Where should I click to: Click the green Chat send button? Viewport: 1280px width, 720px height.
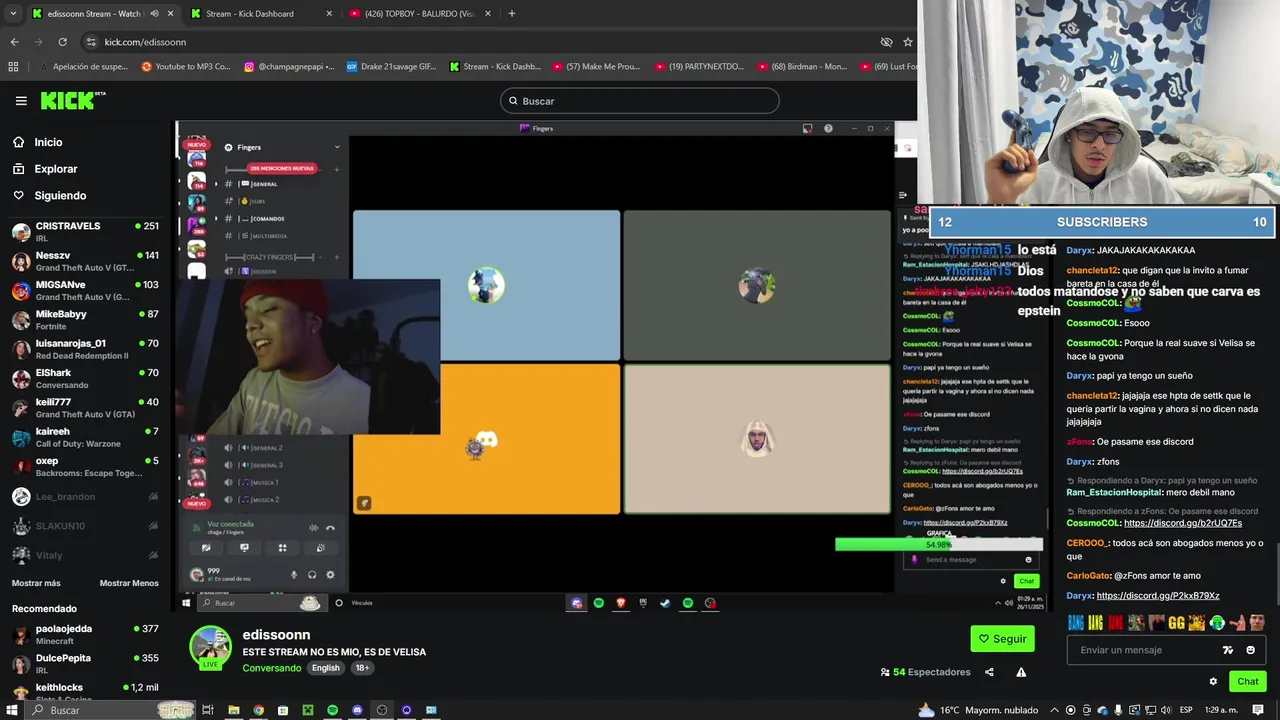tap(1247, 682)
